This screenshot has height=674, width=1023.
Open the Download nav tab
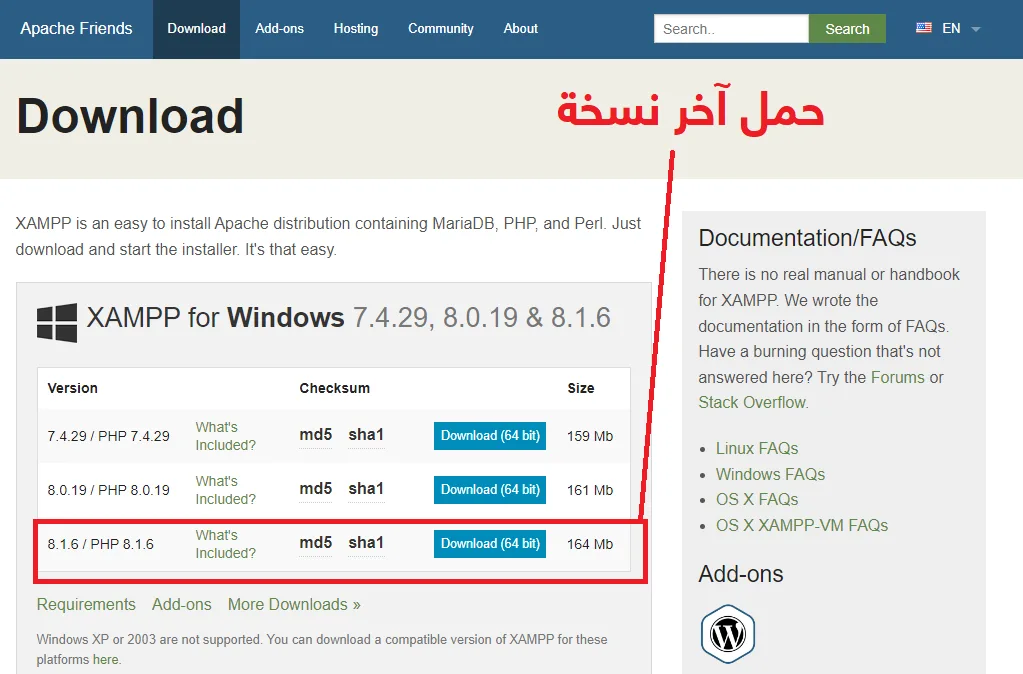pos(196,29)
